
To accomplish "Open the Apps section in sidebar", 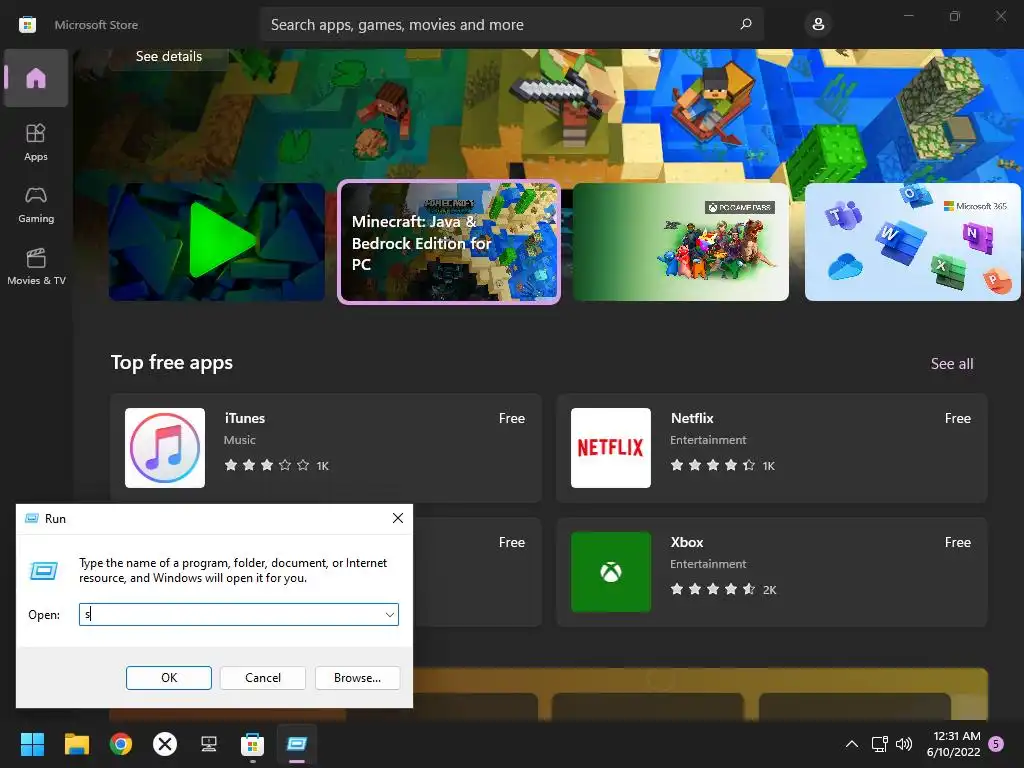I will point(36,142).
